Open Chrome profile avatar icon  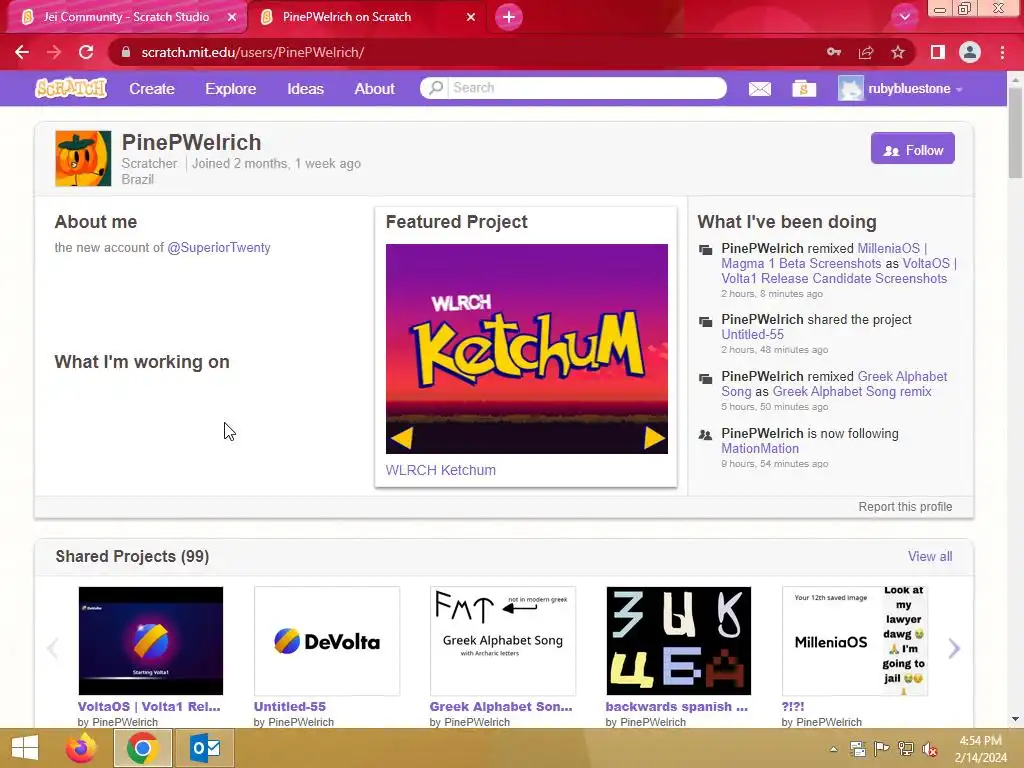[970, 52]
